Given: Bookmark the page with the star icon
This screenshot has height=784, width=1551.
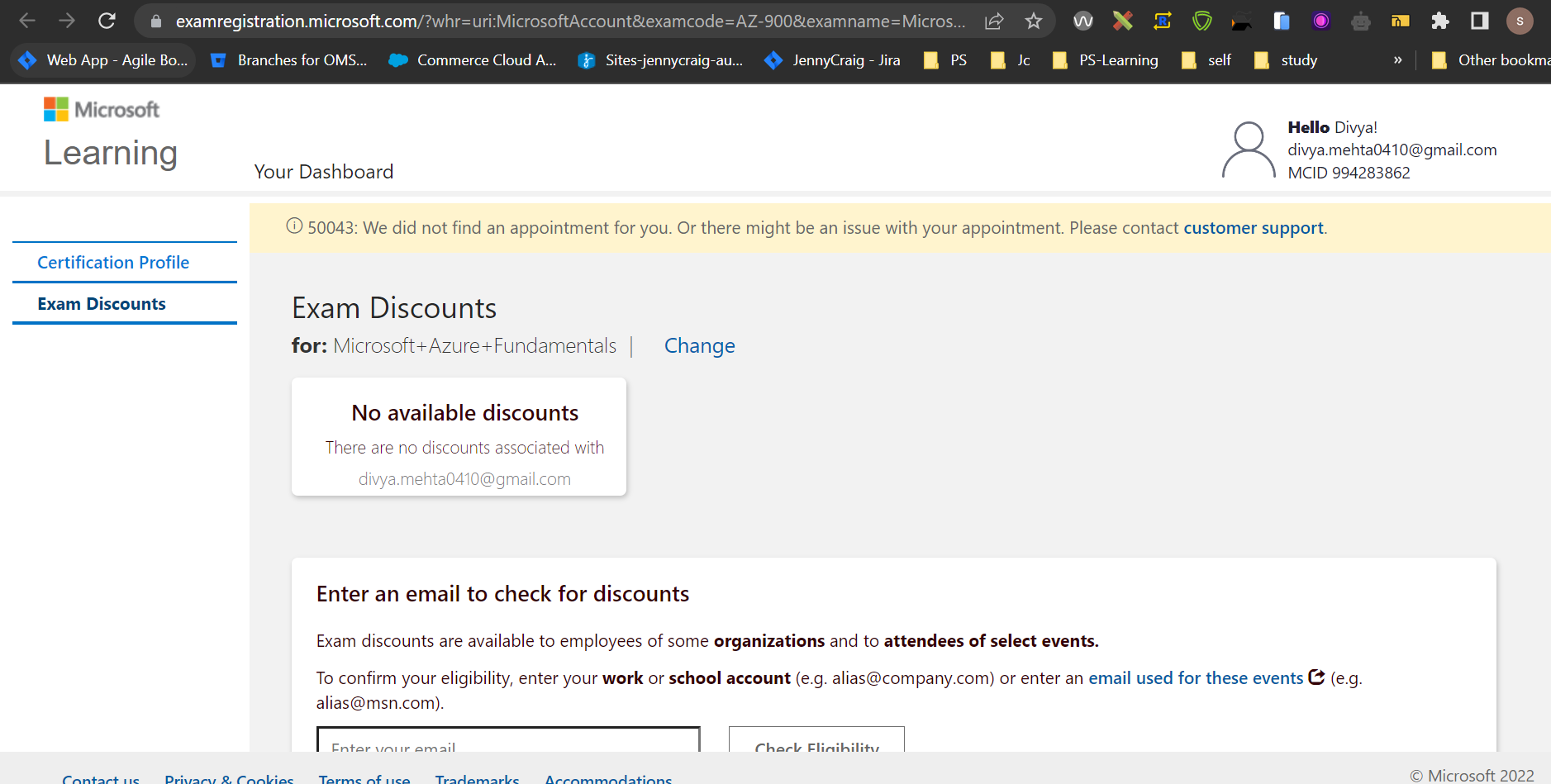Looking at the screenshot, I should 1033,21.
